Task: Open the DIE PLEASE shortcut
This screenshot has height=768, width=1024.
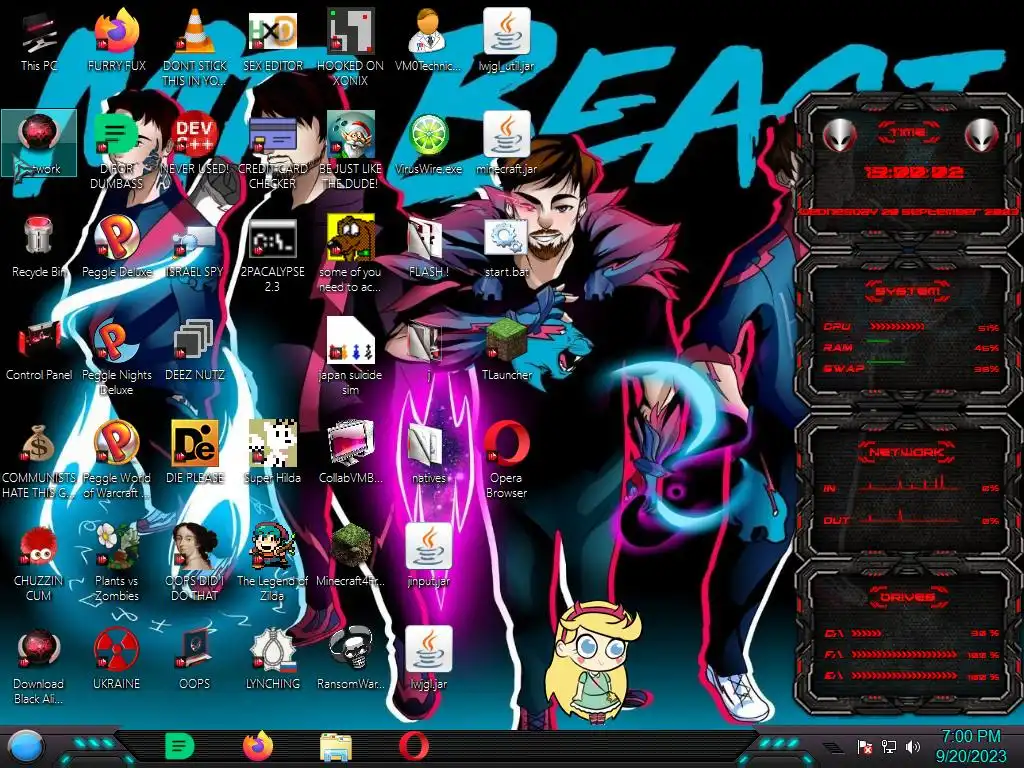Action: [195, 454]
